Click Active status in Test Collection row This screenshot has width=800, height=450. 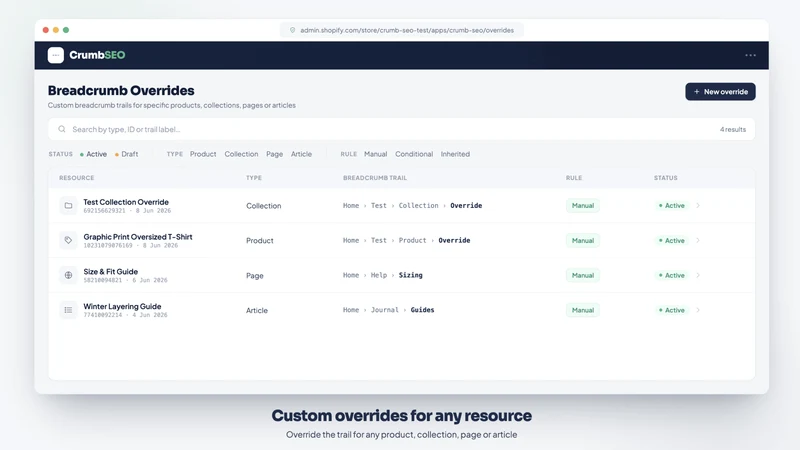(671, 206)
